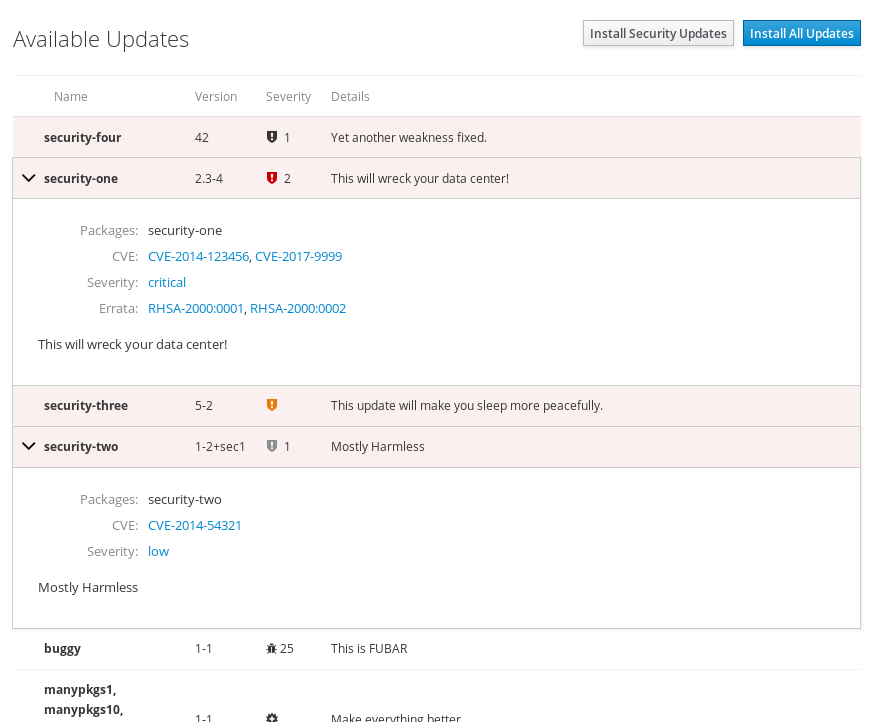Image resolution: width=870 pixels, height=722 pixels.
Task: Click 'This is FUBAR' details text
Action: tap(369, 648)
